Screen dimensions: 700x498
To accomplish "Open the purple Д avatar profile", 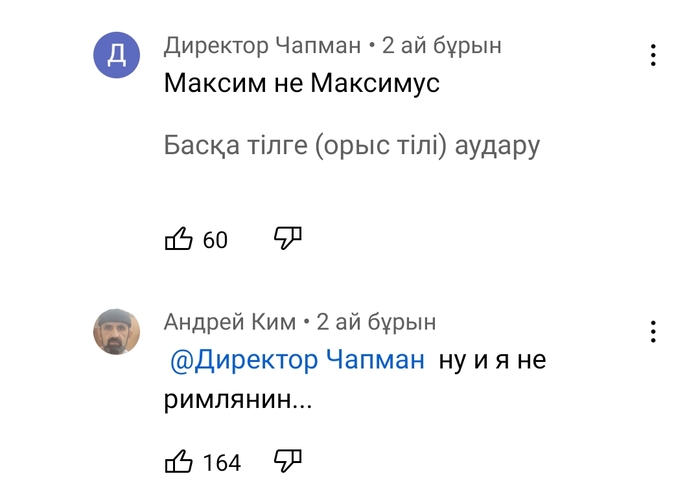I will (x=117, y=55).
